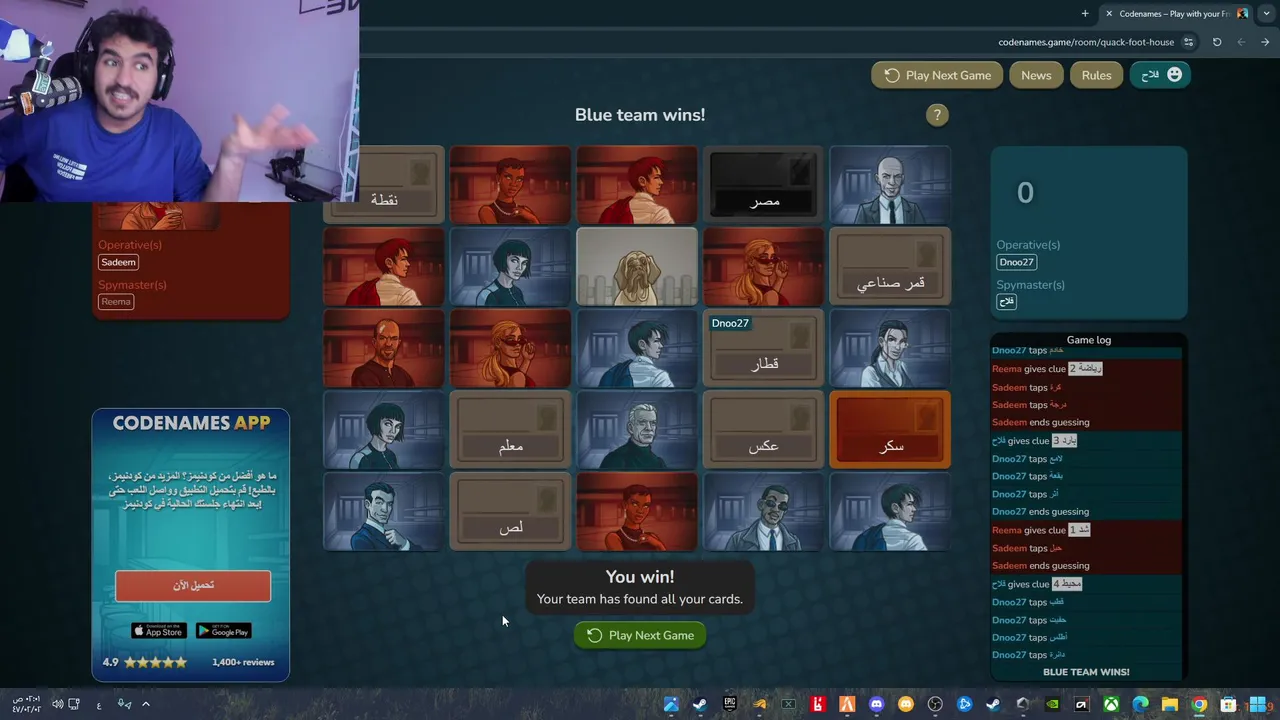Open Microsoft Store from the taskbar
The height and width of the screenshot is (720, 1280).
tap(1228, 704)
